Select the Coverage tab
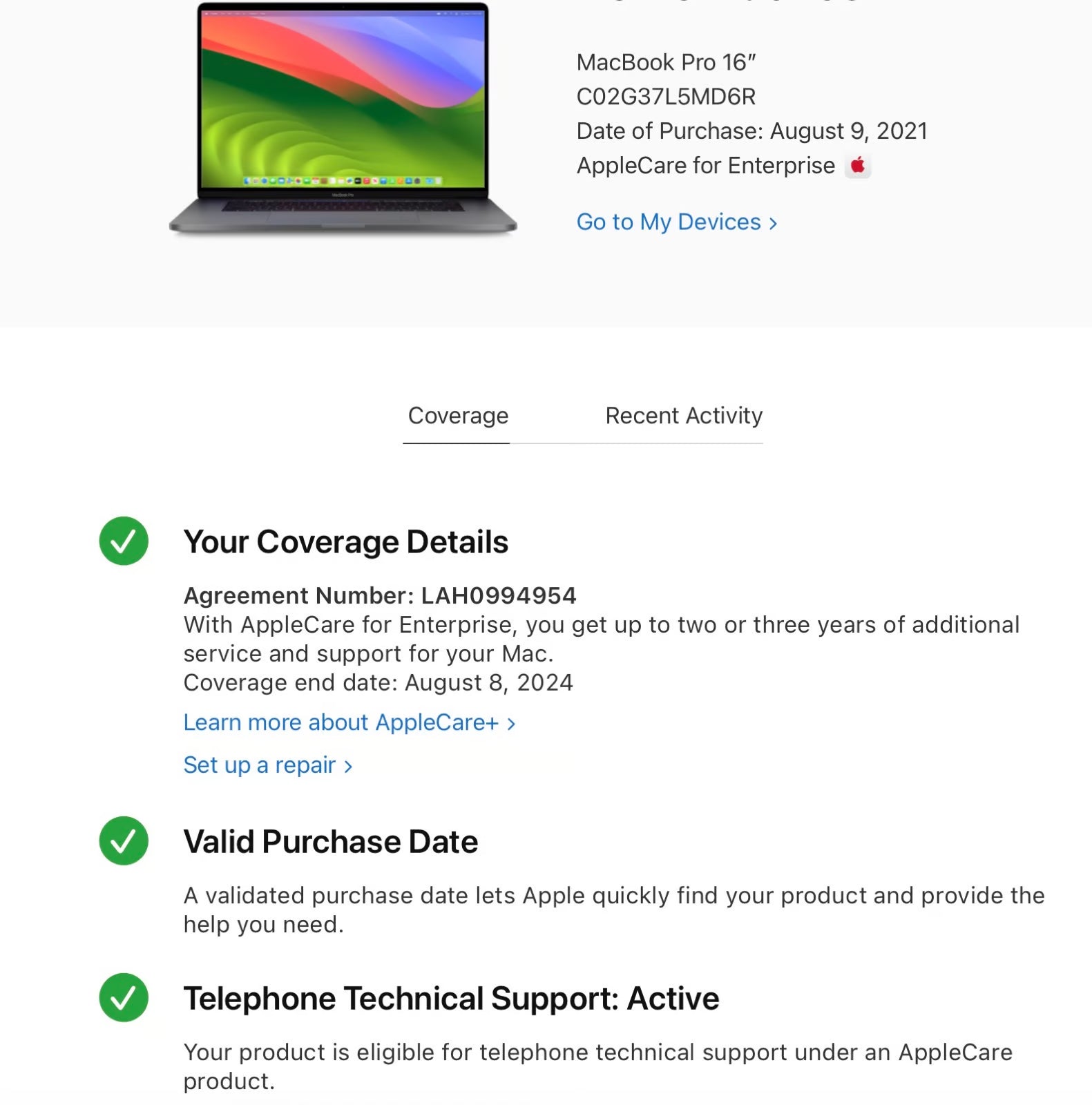 [x=458, y=415]
